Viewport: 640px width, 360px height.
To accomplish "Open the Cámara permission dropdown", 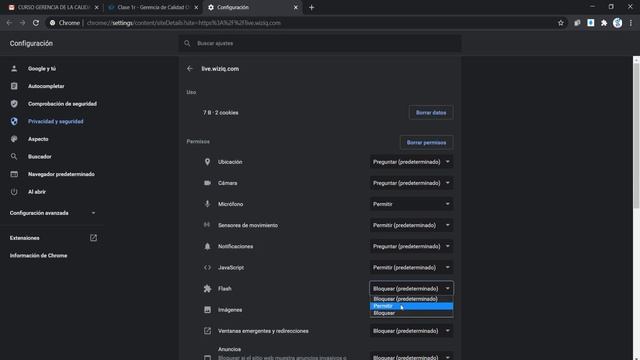I will click(411, 183).
